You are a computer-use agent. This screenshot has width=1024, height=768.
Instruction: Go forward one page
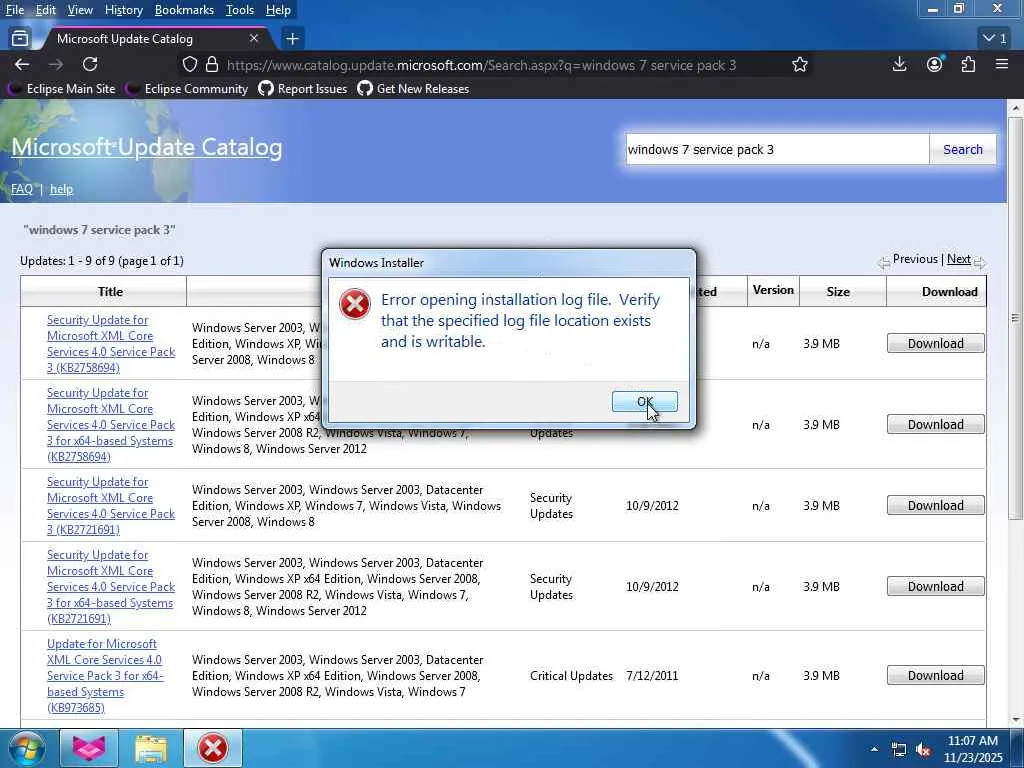(56, 64)
